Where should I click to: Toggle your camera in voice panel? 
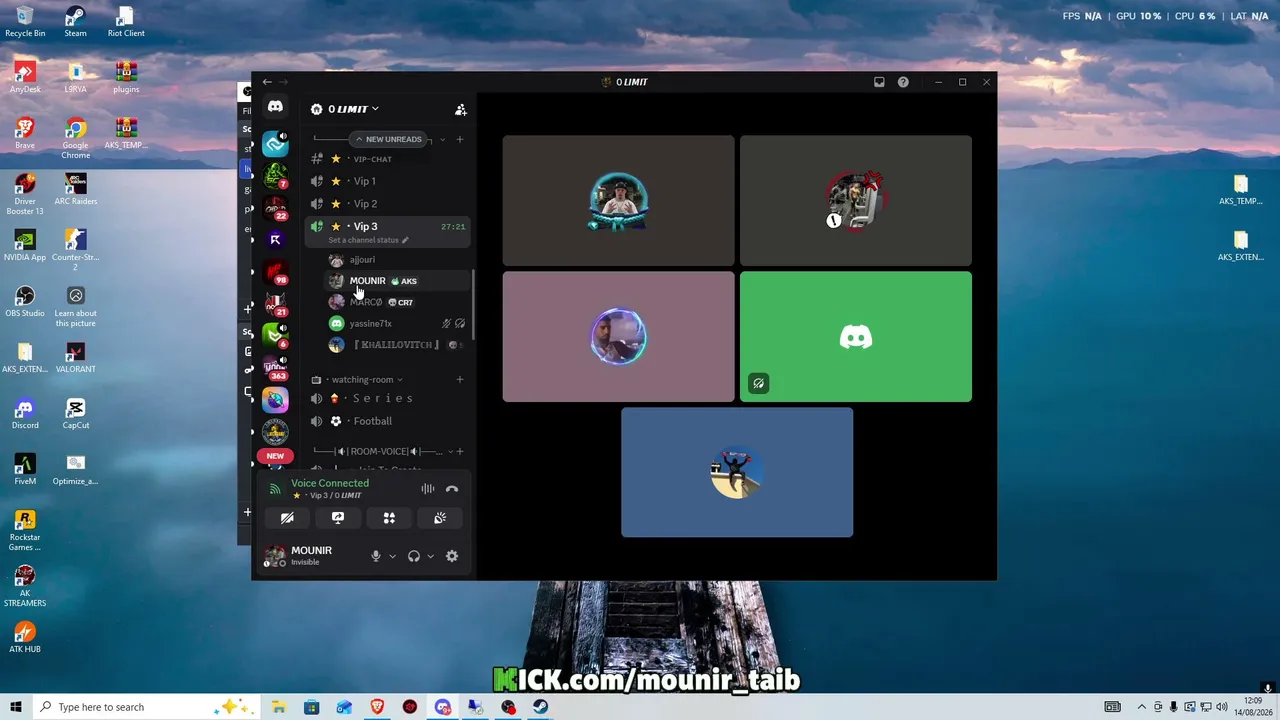(287, 518)
